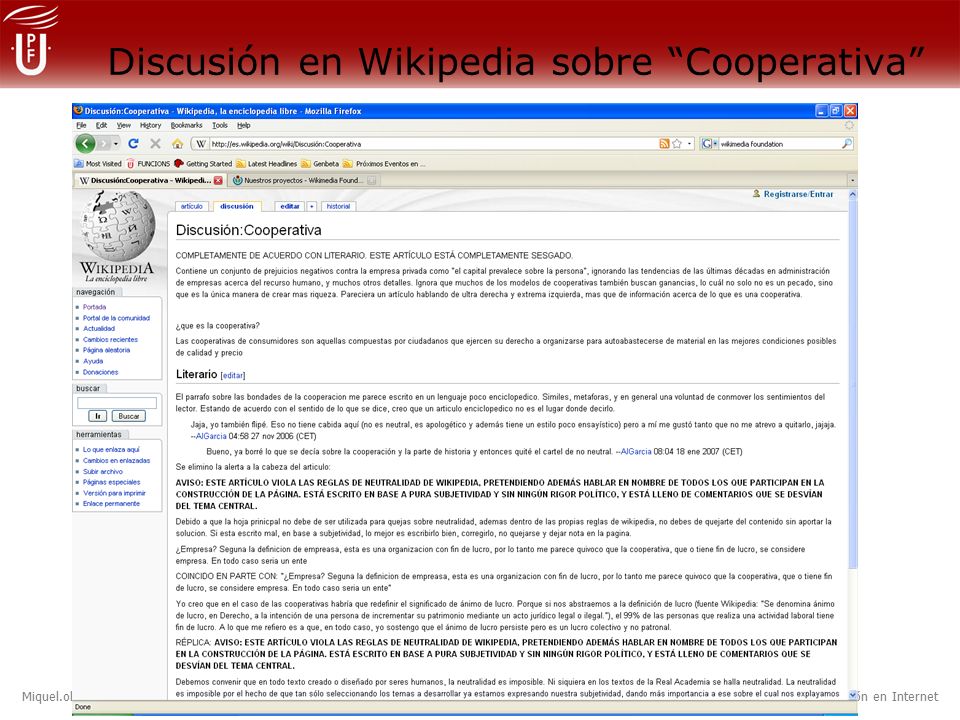Click the plus new section tab
This screenshot has height=720, width=960.
(312, 206)
